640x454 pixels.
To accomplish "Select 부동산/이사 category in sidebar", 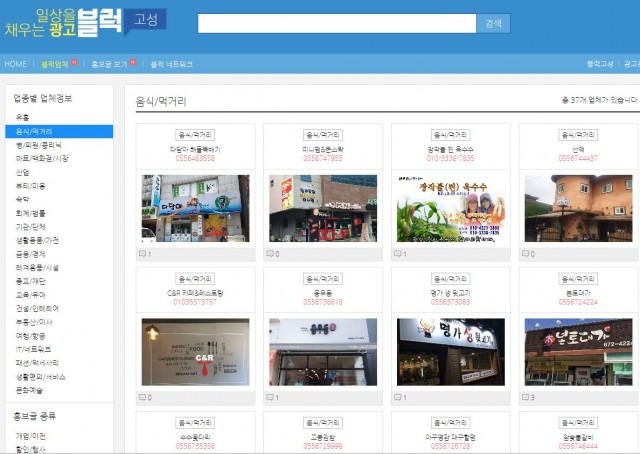I will pyautogui.click(x=34, y=322).
